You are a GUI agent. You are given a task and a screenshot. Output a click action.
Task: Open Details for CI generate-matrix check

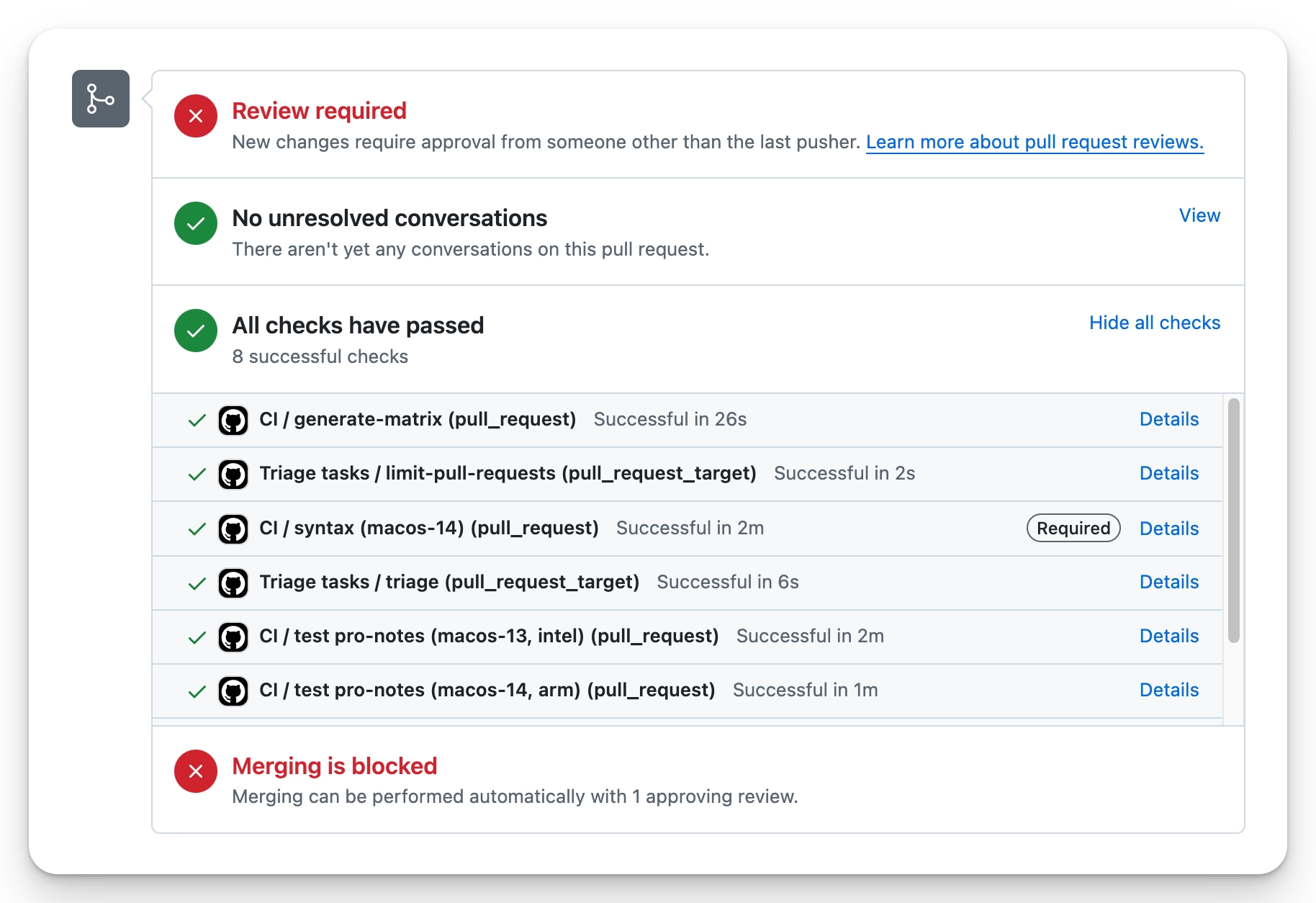tap(1168, 419)
